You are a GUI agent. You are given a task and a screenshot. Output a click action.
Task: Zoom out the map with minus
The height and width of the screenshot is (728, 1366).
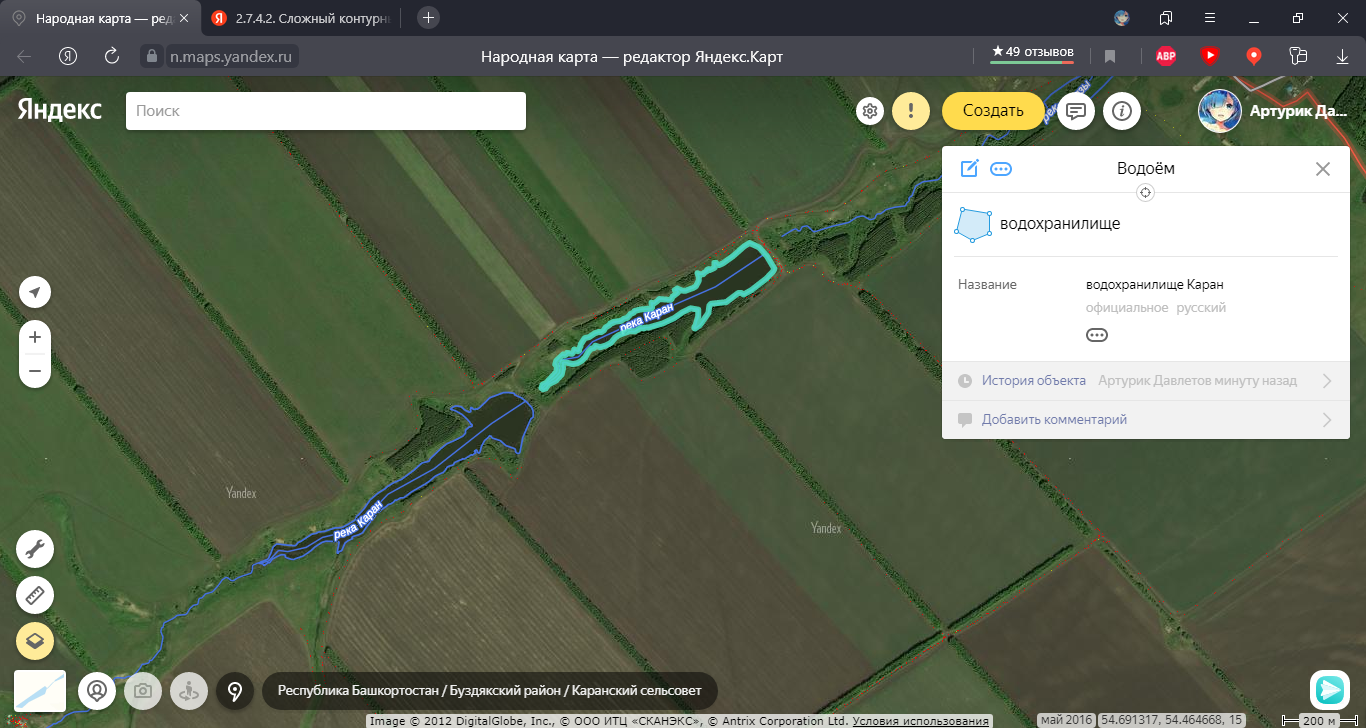35,371
